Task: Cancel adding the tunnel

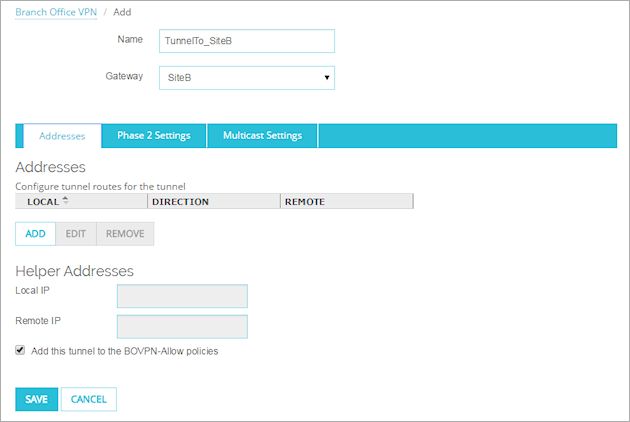Action: 89,399
